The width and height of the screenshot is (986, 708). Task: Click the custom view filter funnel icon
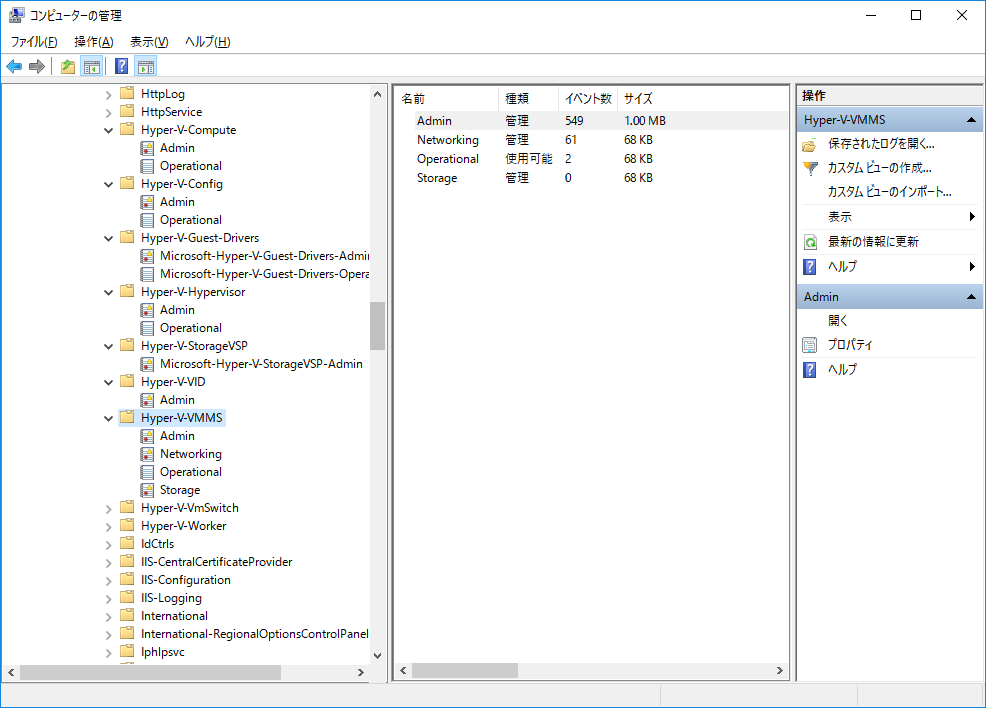coord(810,169)
